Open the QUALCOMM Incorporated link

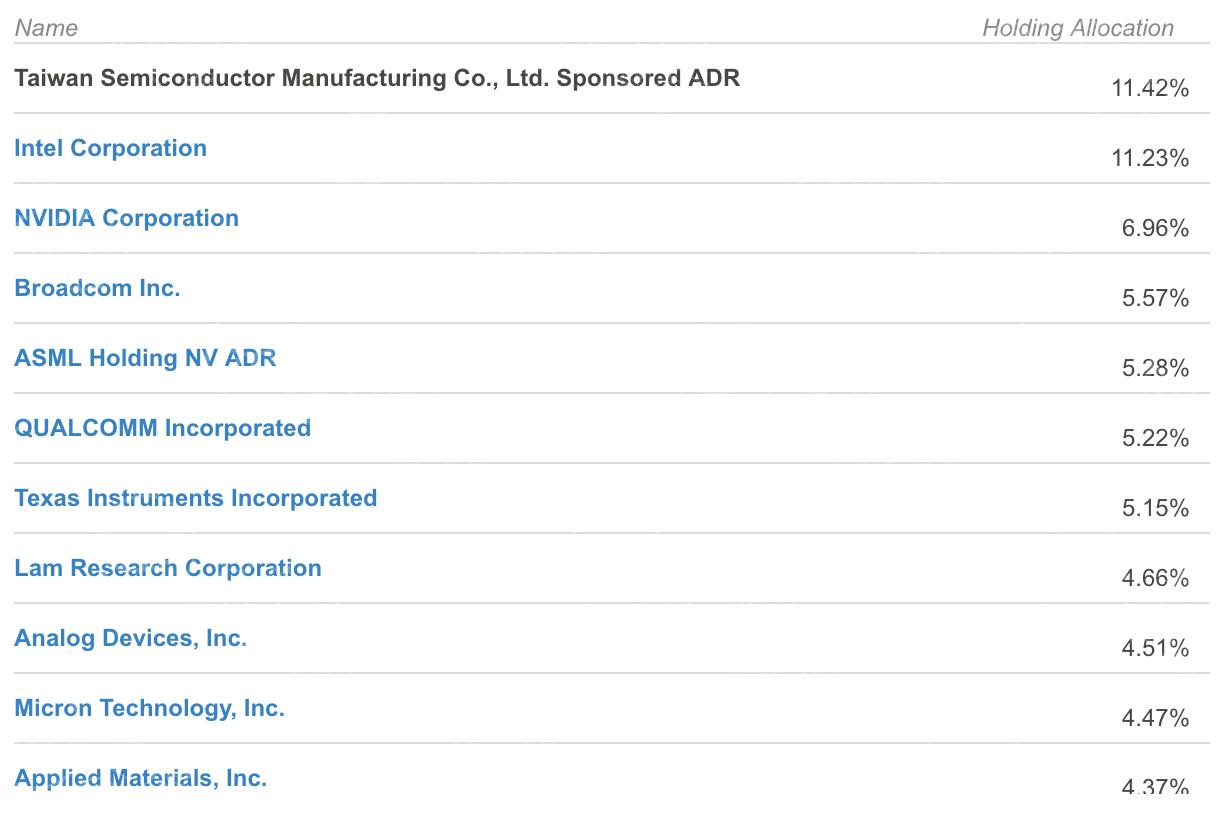(162, 428)
